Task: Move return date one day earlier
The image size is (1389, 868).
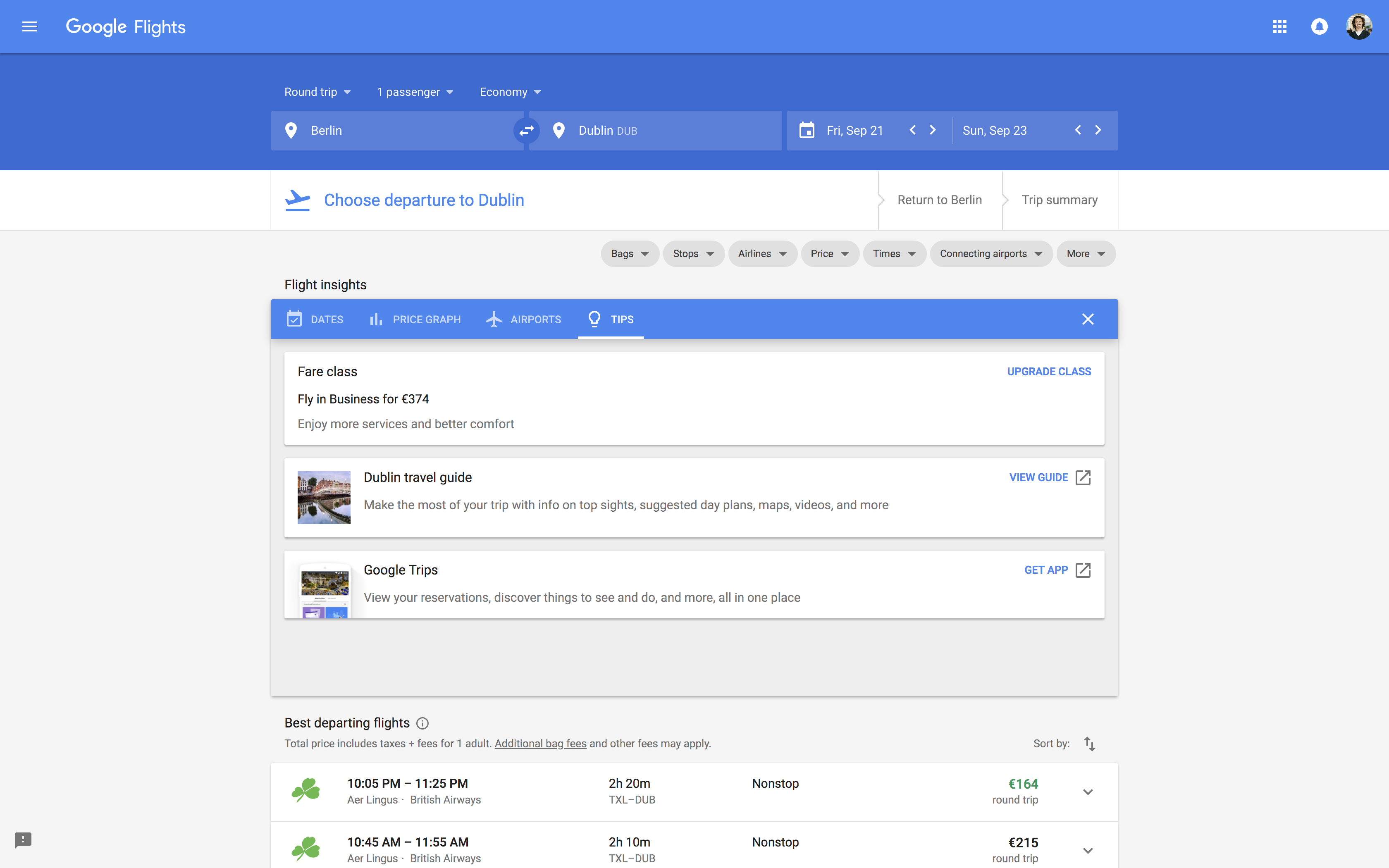Action: [x=1078, y=130]
